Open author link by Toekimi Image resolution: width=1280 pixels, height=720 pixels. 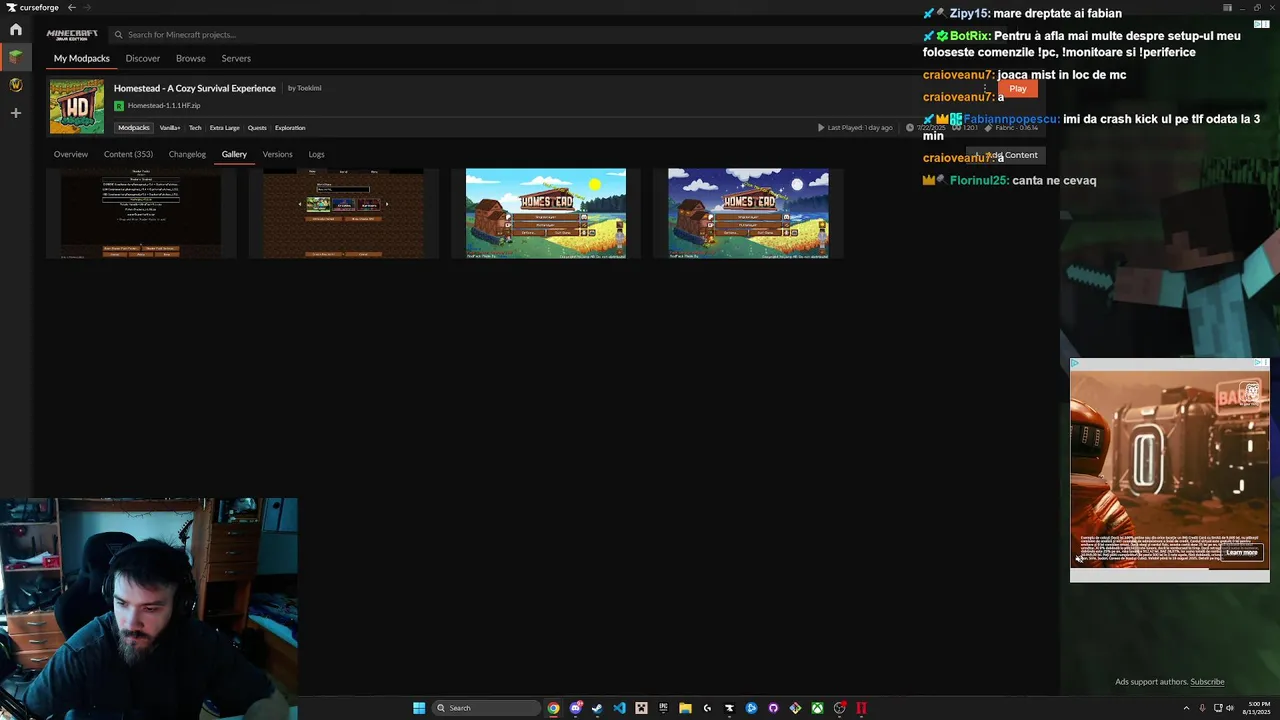coord(305,88)
